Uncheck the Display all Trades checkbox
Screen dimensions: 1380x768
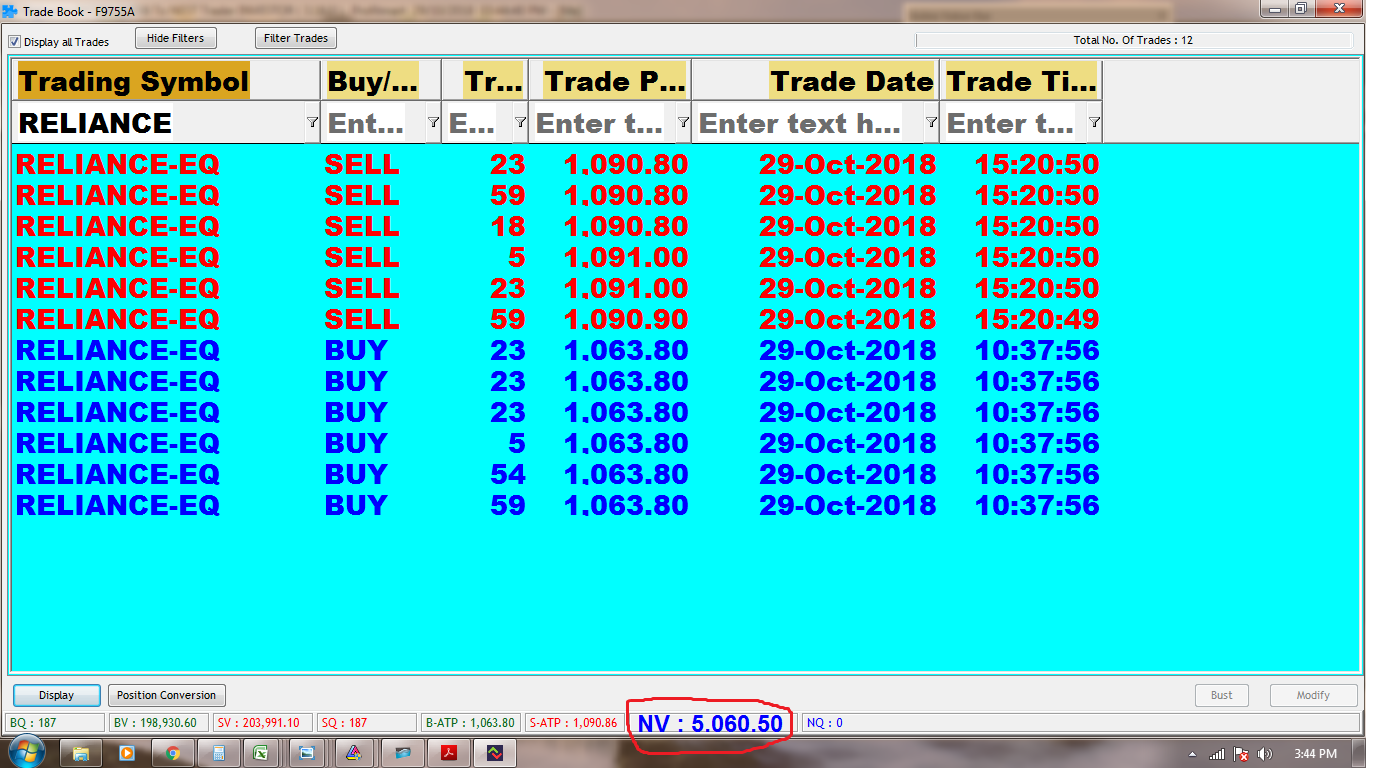coord(15,42)
